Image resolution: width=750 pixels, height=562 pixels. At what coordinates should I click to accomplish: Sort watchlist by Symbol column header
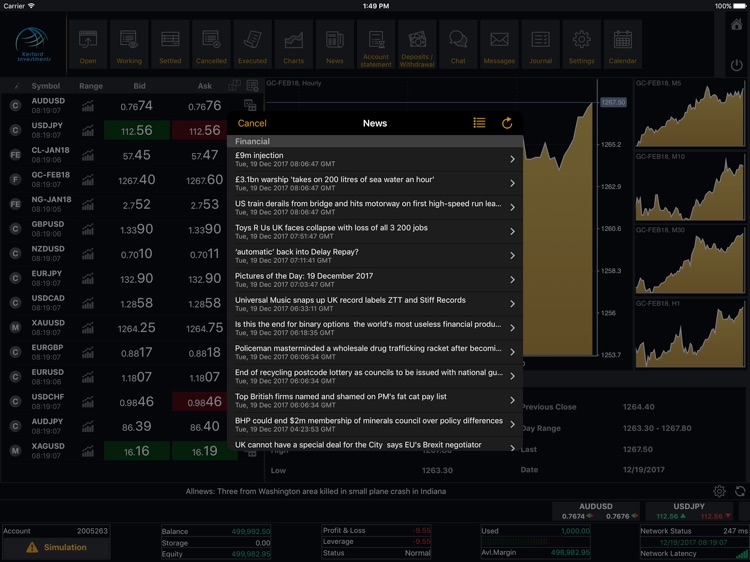(45, 86)
